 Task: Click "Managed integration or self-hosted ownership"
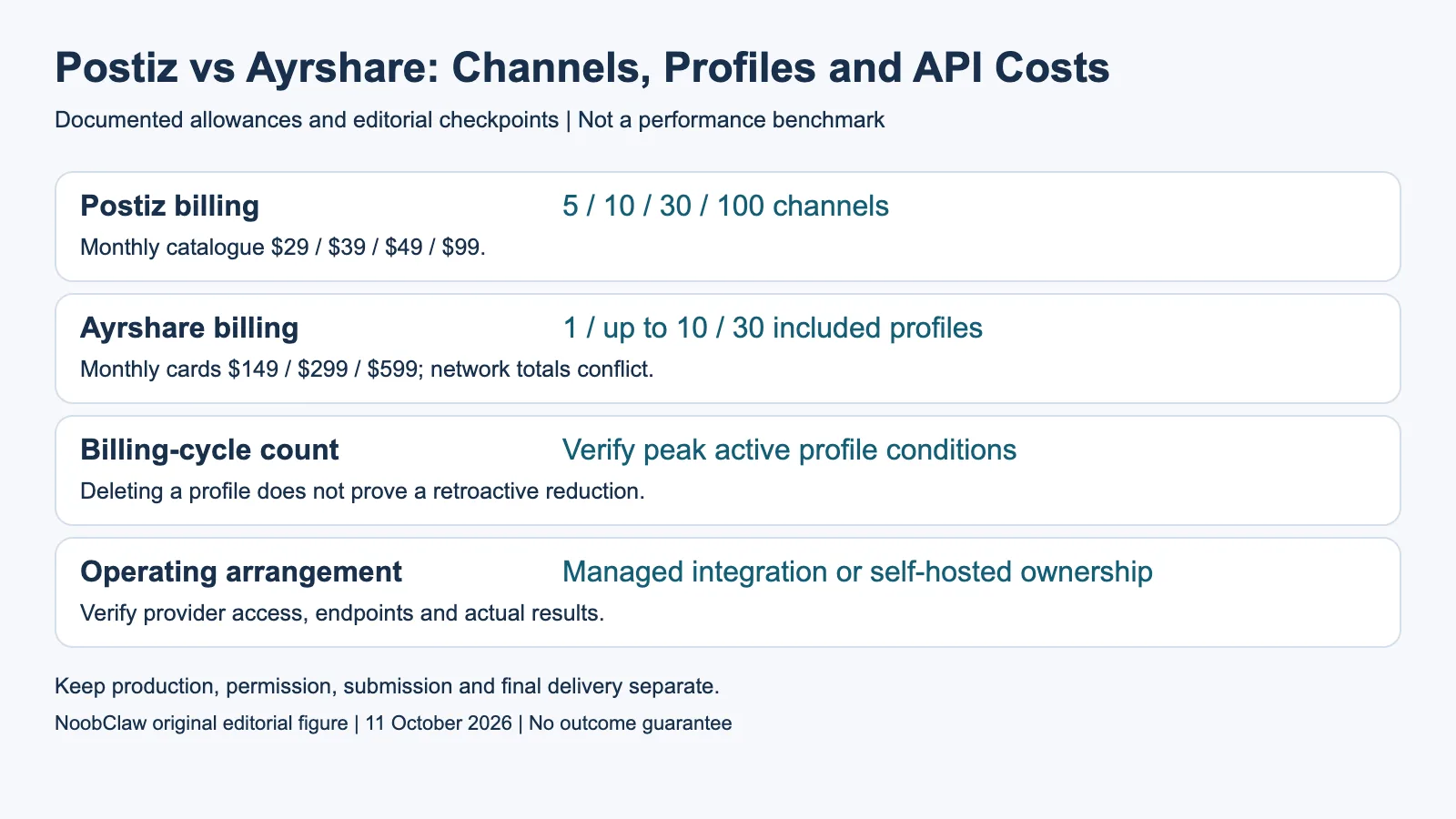tap(857, 571)
